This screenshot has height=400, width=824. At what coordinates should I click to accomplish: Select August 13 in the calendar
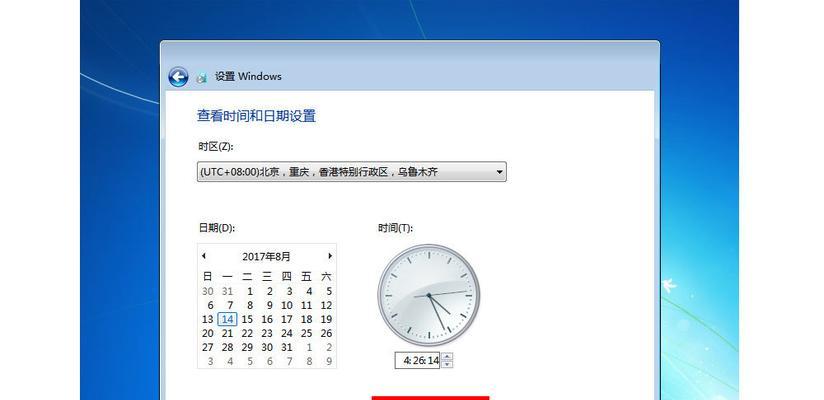click(208, 319)
